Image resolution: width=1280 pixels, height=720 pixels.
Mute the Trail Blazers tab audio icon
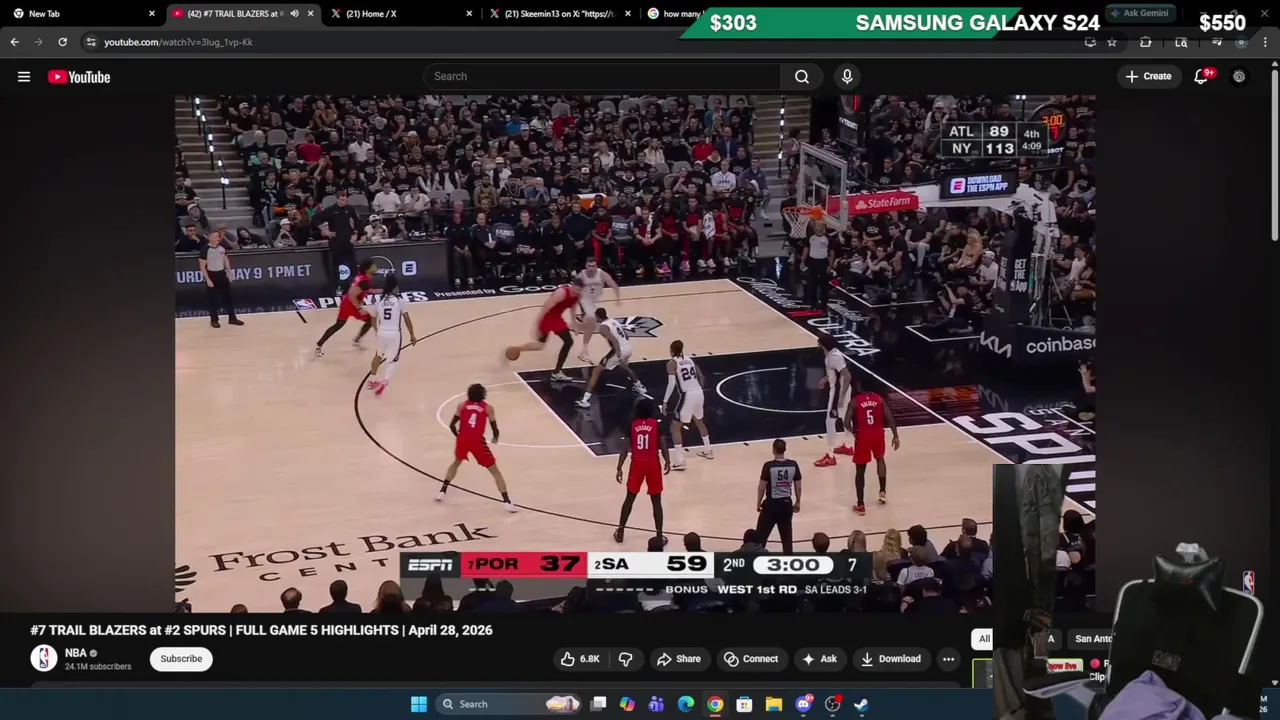294,14
